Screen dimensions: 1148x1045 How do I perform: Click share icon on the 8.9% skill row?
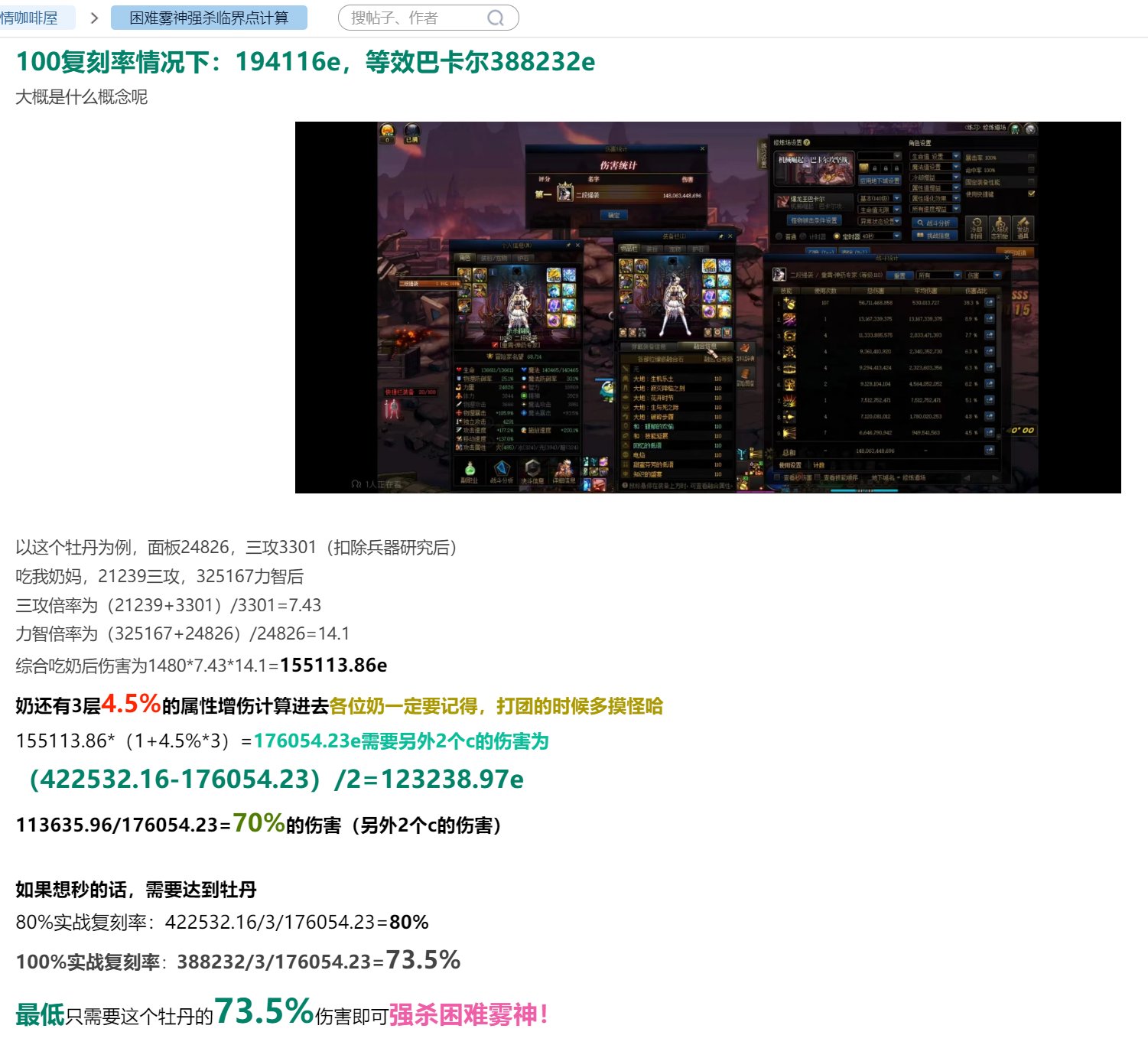990,319
